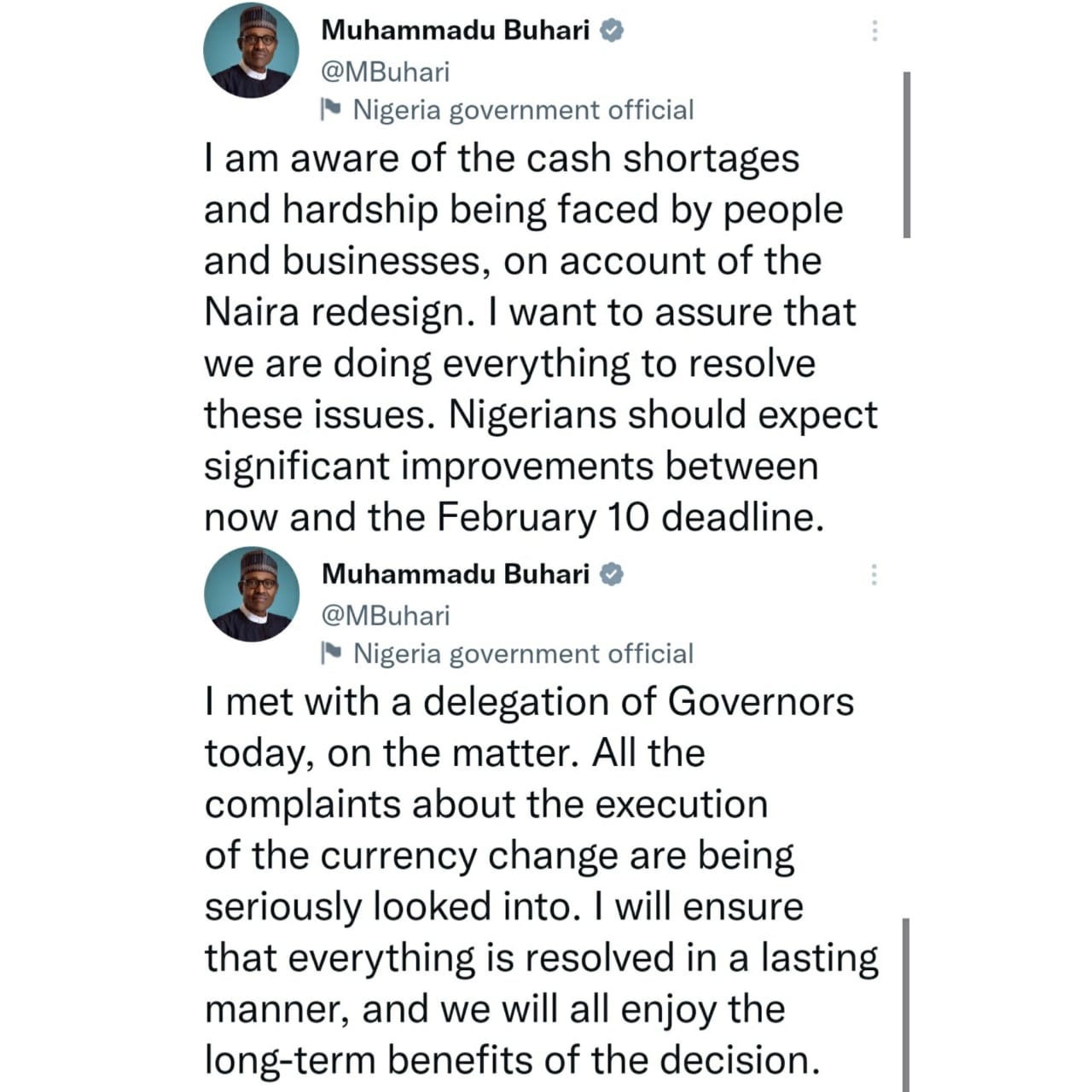Screen dimensions: 1092x1092
Task: Click 'Nigeria government official' label on second tweet
Action: (523, 653)
